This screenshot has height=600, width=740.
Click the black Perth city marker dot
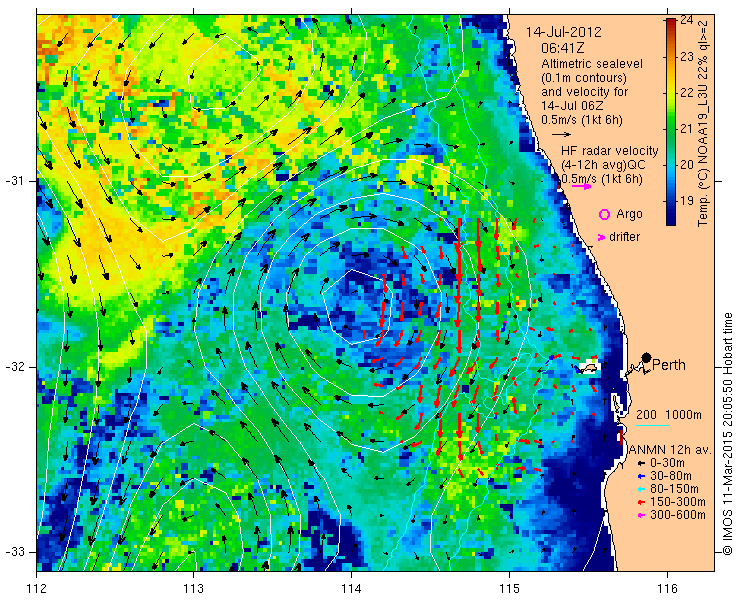646,357
